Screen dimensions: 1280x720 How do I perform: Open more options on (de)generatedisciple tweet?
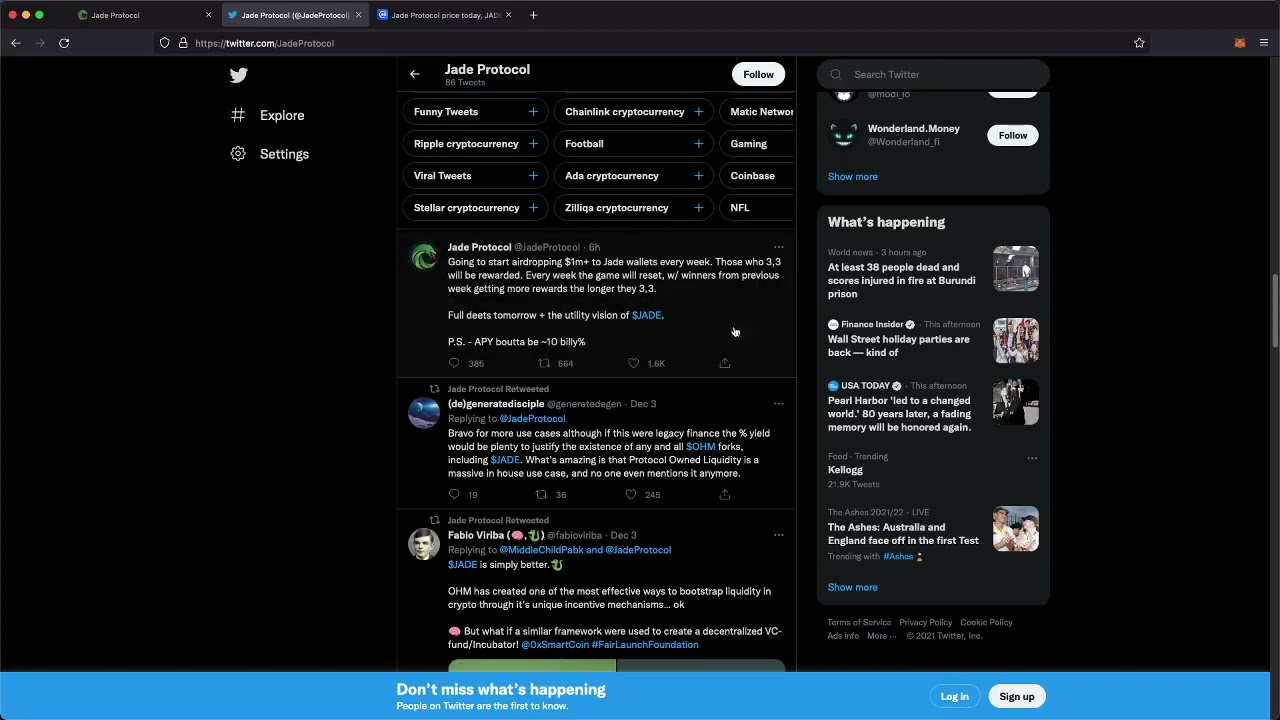click(778, 404)
